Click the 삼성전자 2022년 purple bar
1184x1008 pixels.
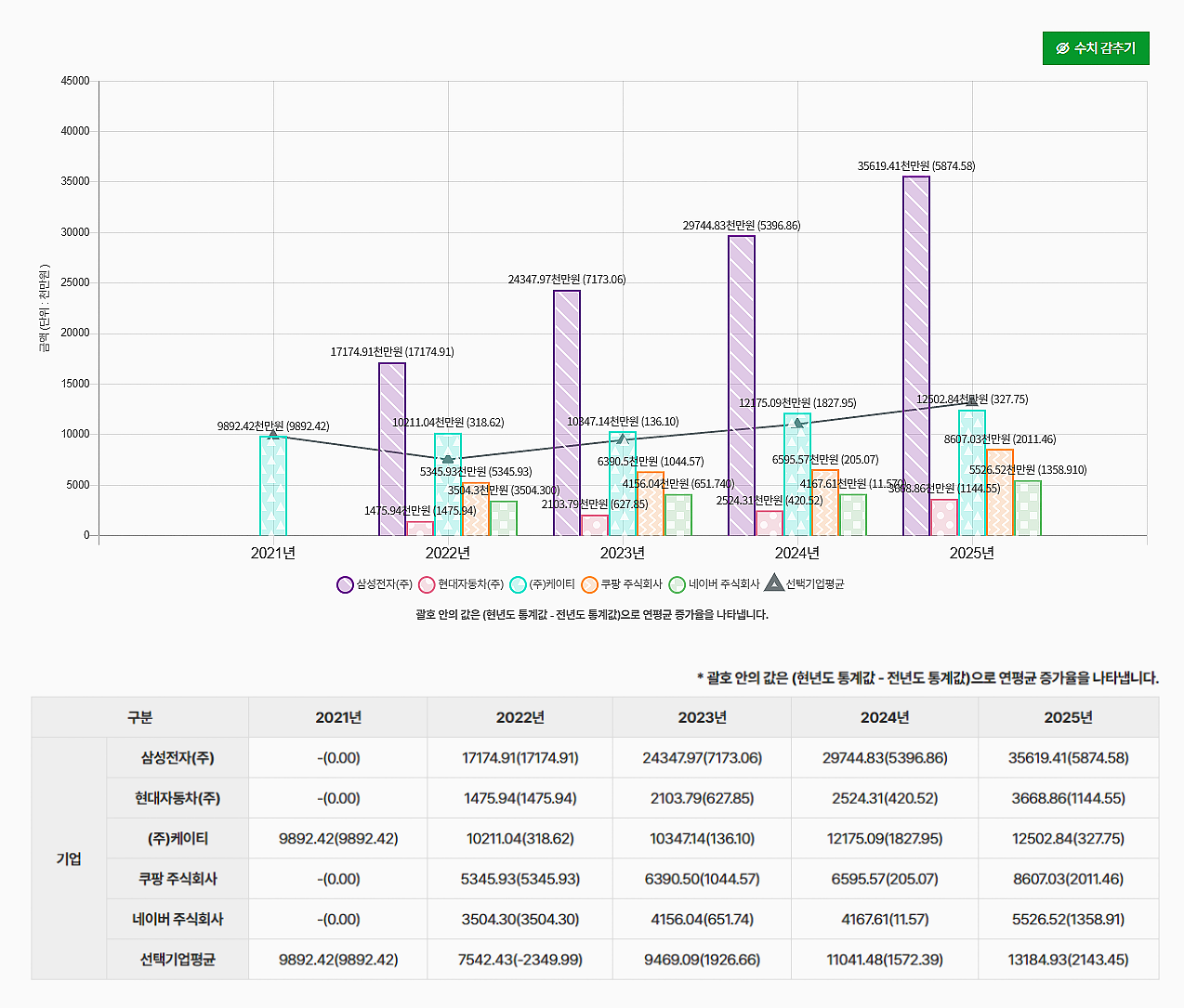click(392, 449)
